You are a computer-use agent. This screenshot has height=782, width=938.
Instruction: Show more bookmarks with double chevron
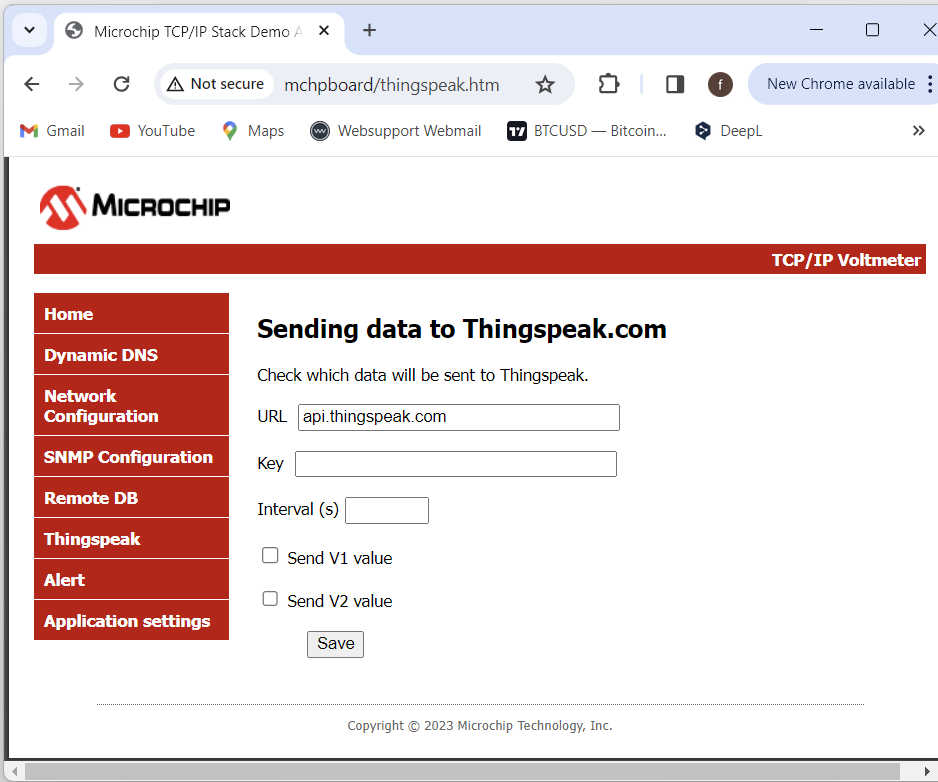[918, 130]
